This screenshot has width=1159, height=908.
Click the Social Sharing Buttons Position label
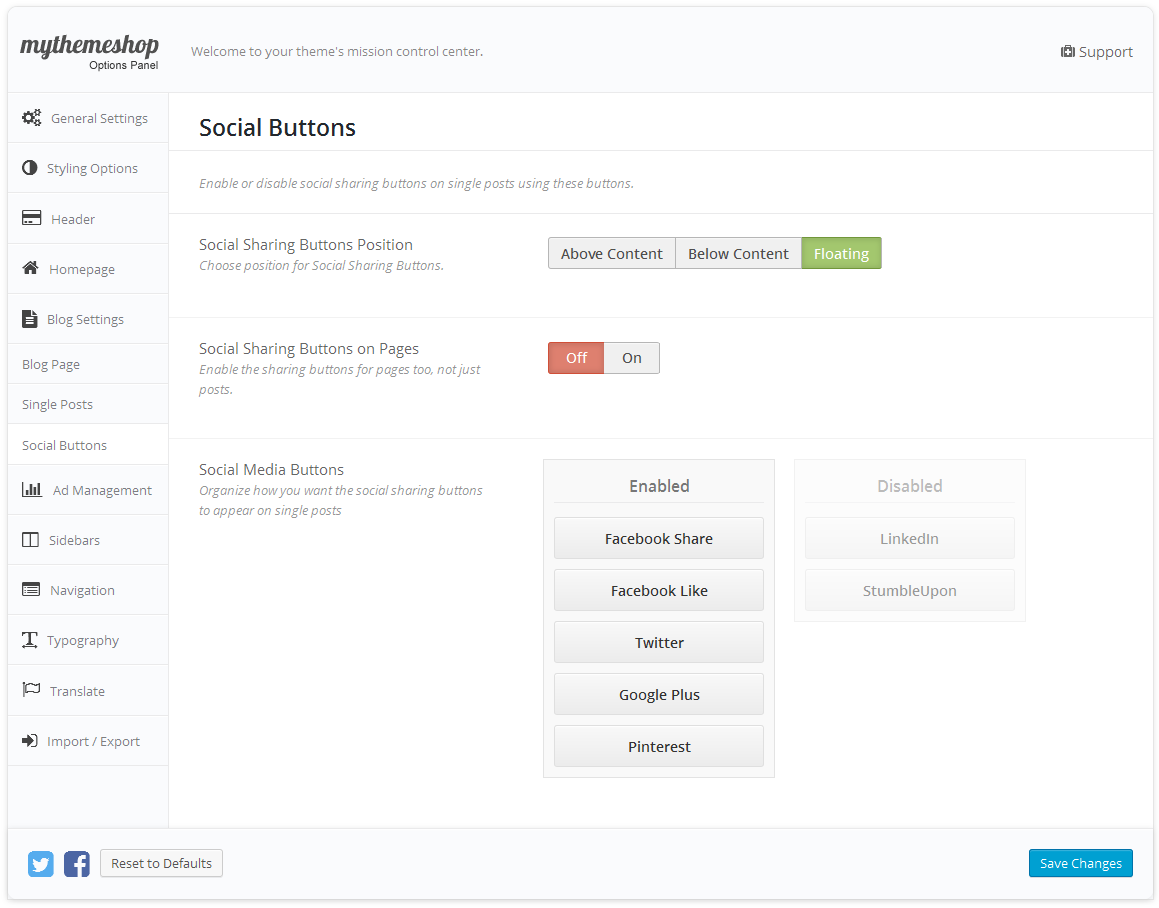click(x=305, y=245)
